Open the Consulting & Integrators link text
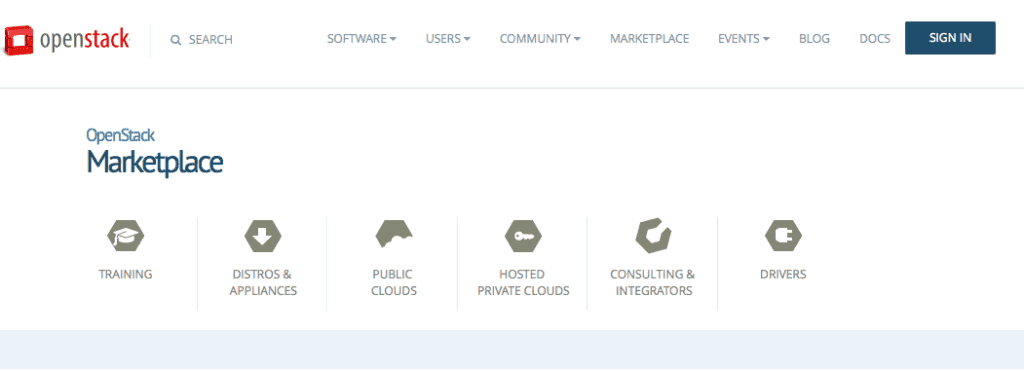Screen dimensions: 1024x371 click(x=653, y=282)
